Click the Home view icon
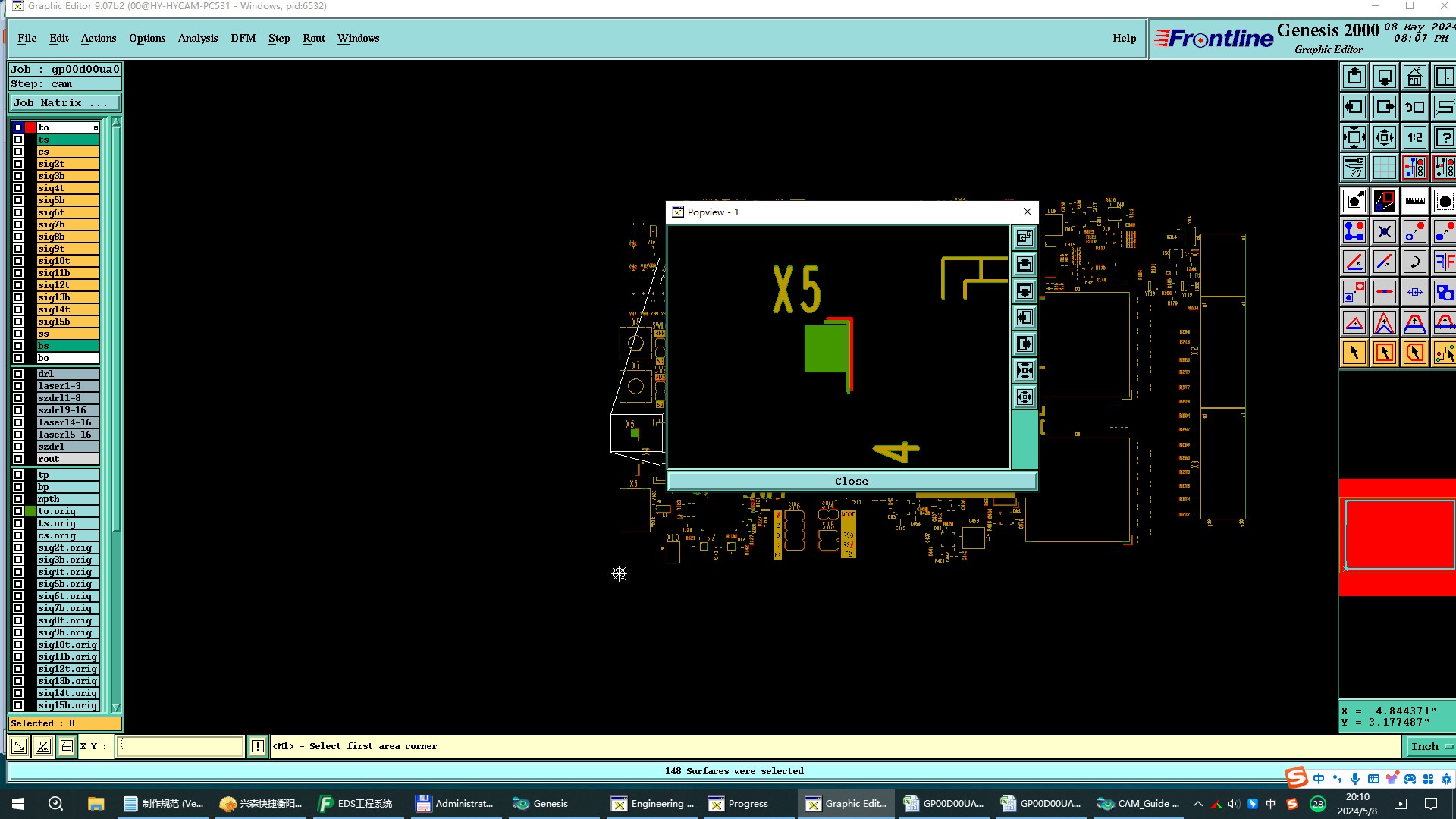The width and height of the screenshot is (1456, 819). [x=1414, y=77]
